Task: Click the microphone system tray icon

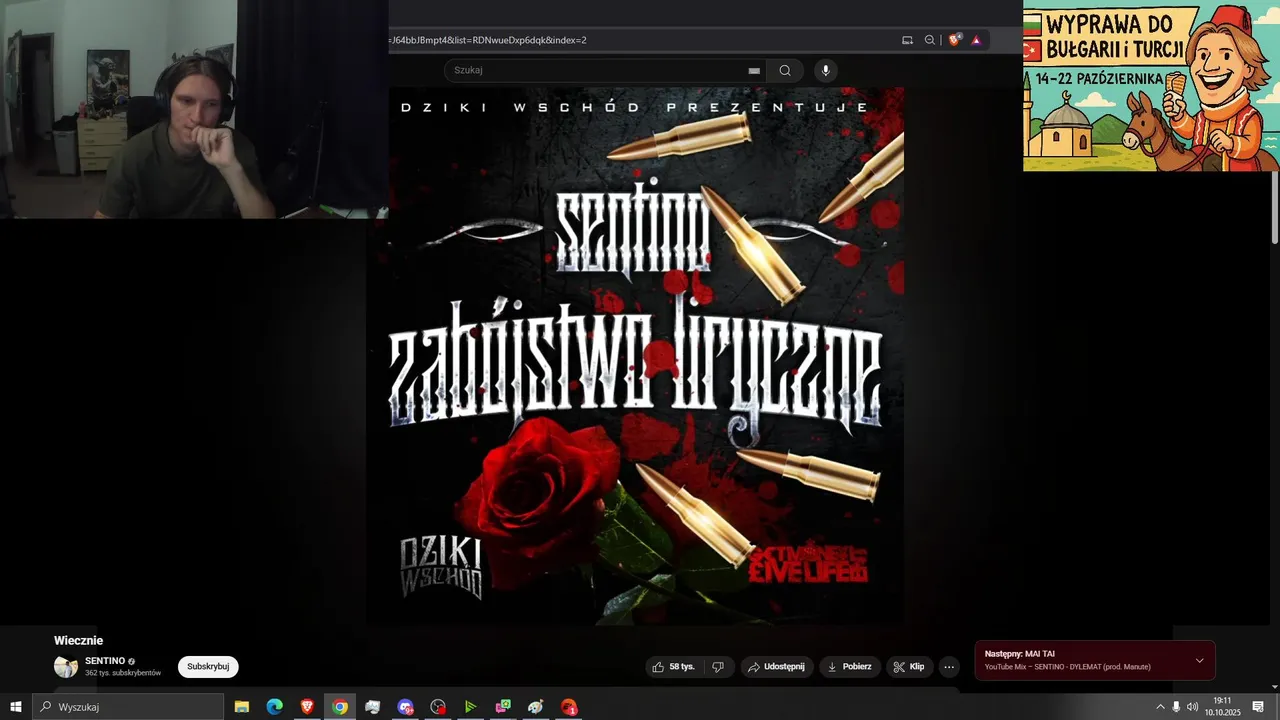Action: [x=1176, y=707]
